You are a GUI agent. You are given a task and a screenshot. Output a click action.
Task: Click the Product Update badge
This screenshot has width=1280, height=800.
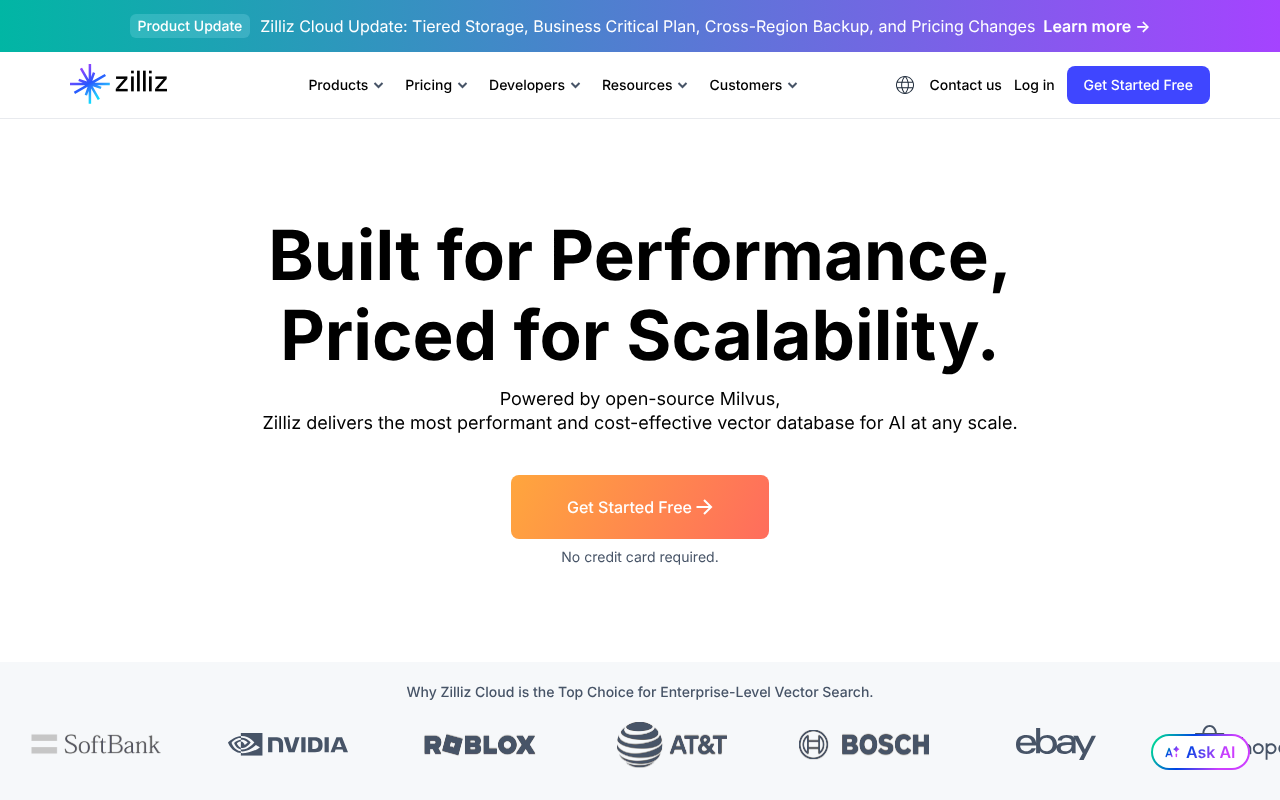pos(190,26)
